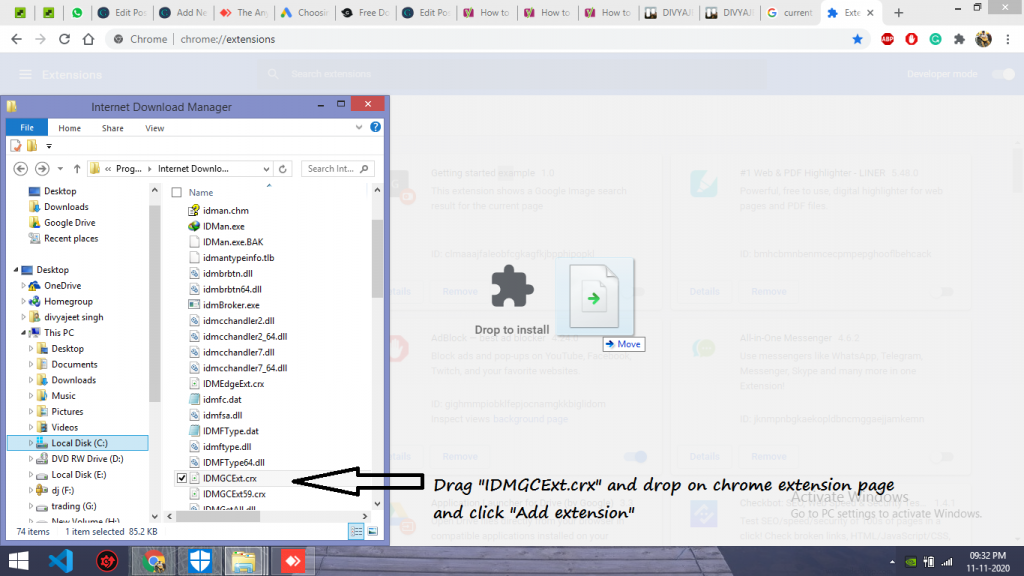Image resolution: width=1024 pixels, height=576 pixels.
Task: Open the AnyDesk taskbar icon
Action: click(292, 561)
